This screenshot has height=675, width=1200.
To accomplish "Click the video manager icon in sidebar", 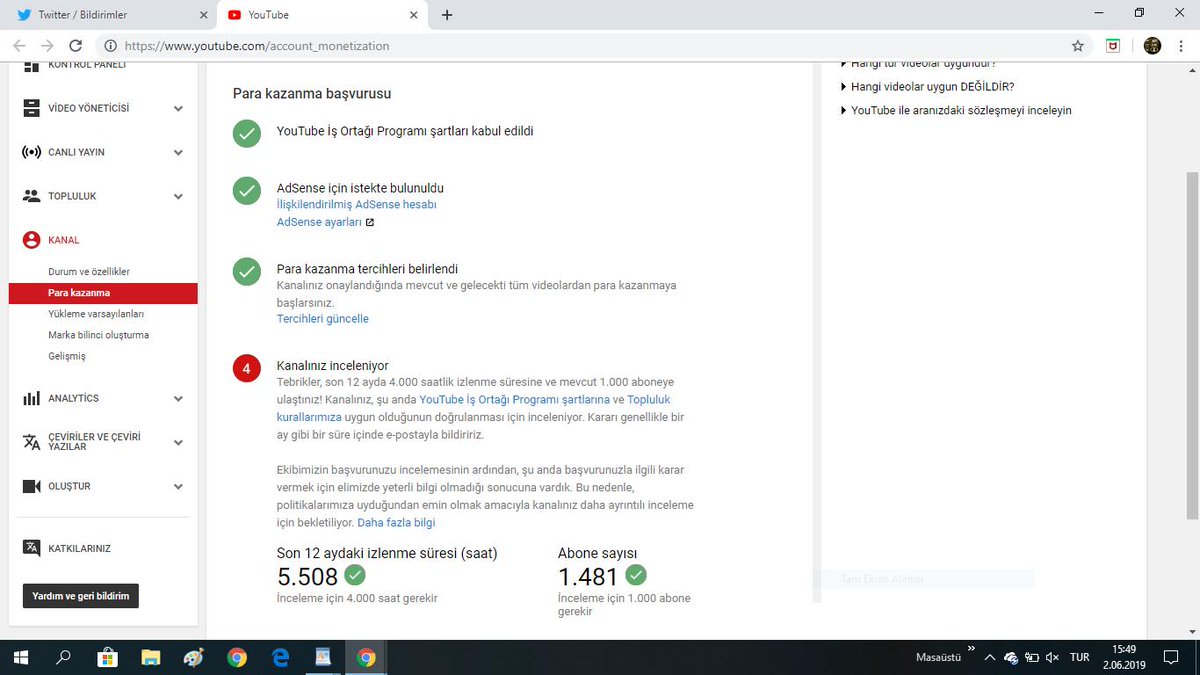I will click(31, 108).
